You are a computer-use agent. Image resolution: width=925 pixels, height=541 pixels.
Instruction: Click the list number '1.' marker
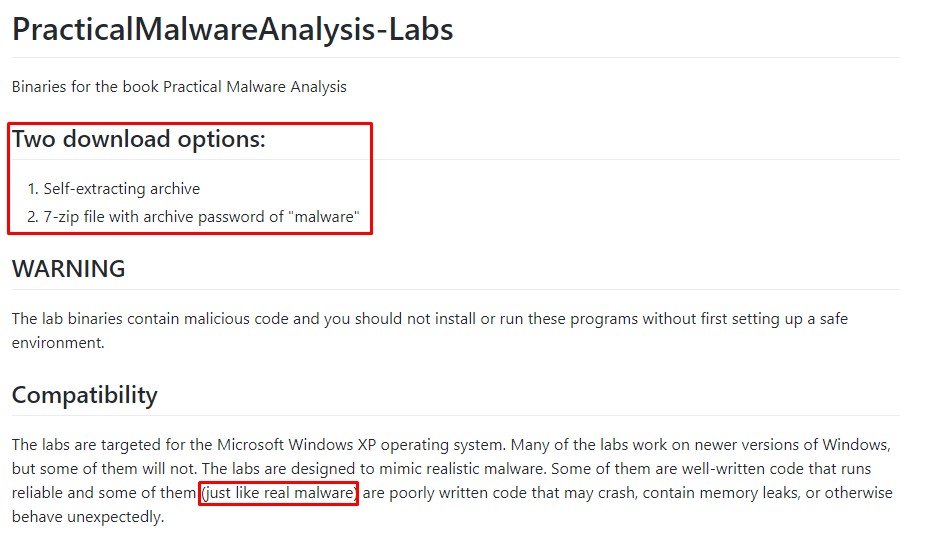coord(33,188)
